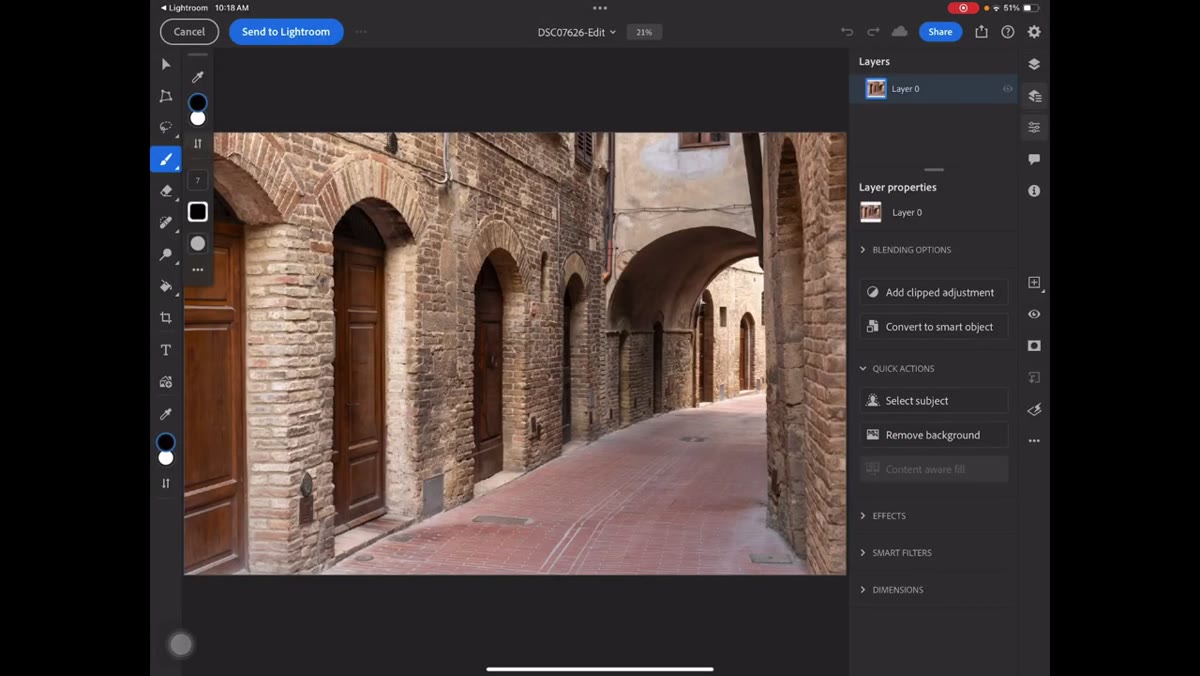Select the Lasso tool

(x=166, y=127)
